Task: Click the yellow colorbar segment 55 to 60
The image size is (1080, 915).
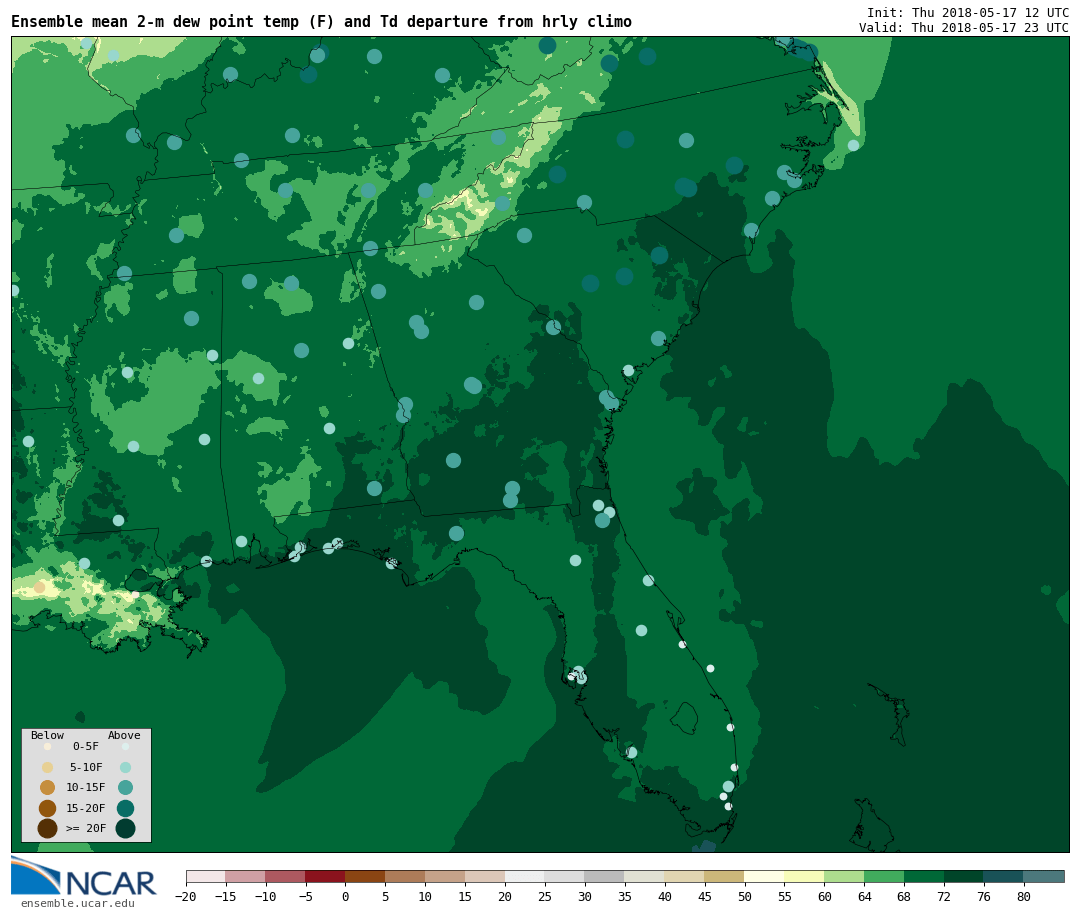Action: point(804,876)
